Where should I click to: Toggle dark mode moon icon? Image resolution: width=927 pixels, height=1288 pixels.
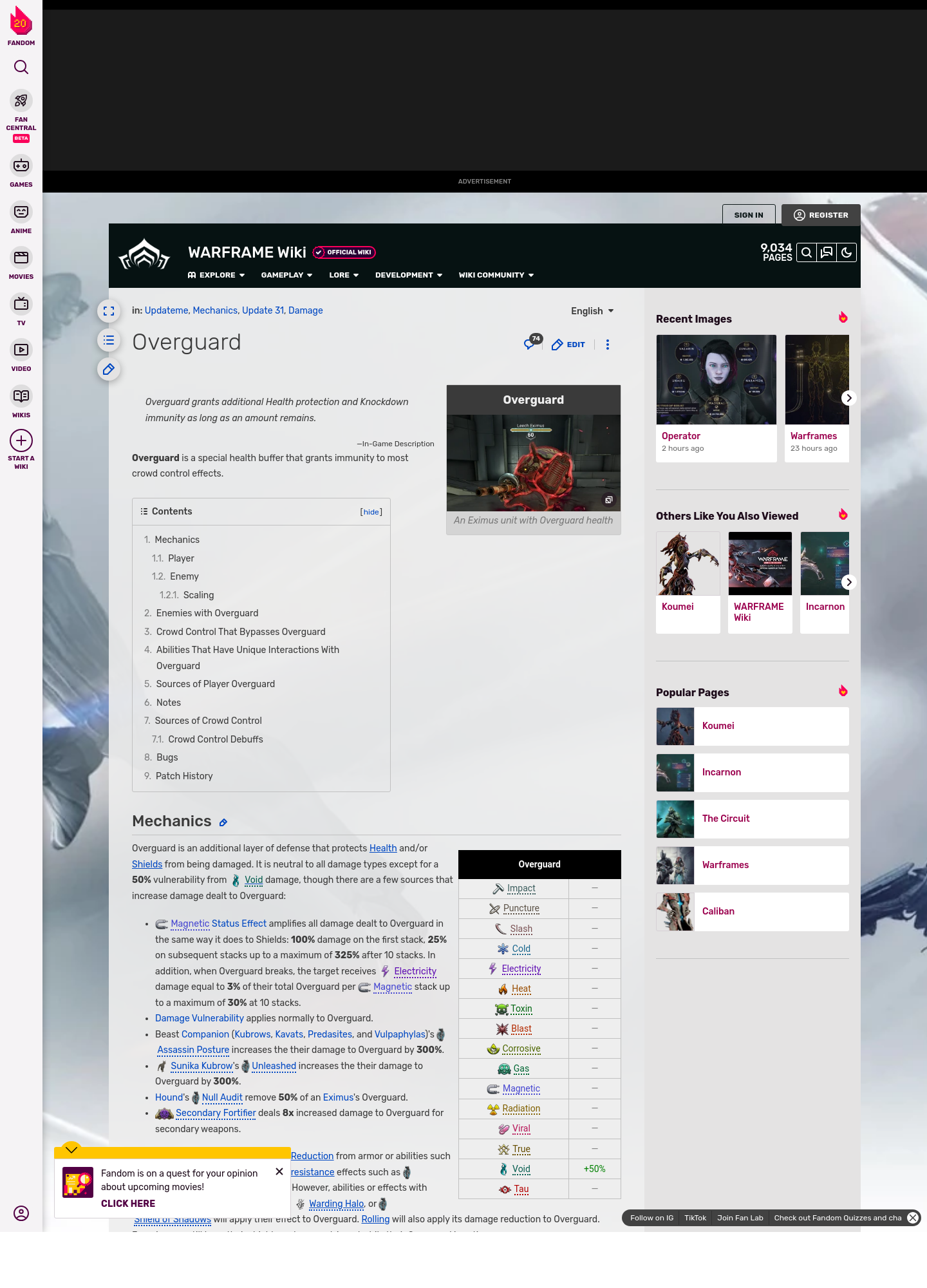pyautogui.click(x=847, y=252)
